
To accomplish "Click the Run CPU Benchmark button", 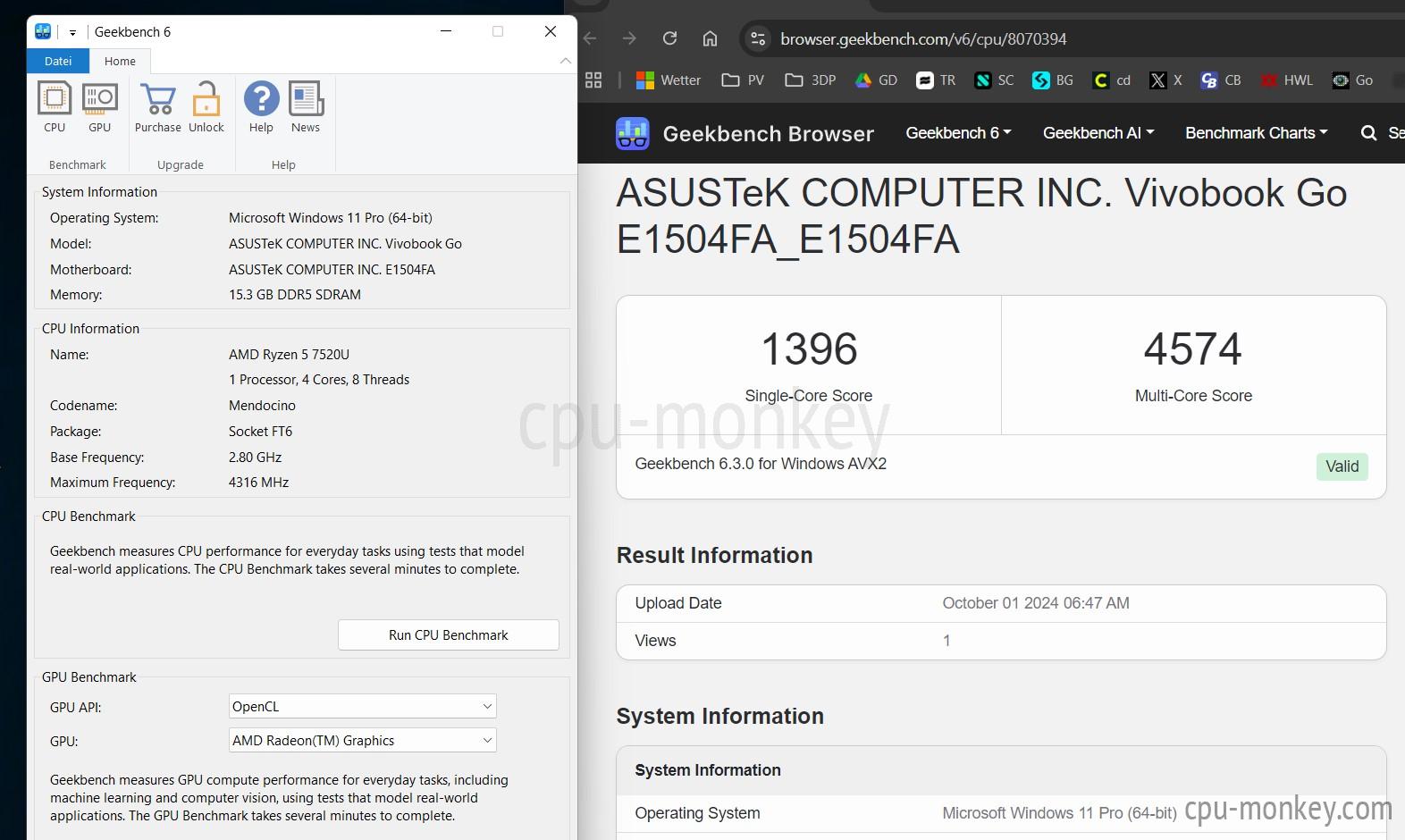I will (449, 634).
